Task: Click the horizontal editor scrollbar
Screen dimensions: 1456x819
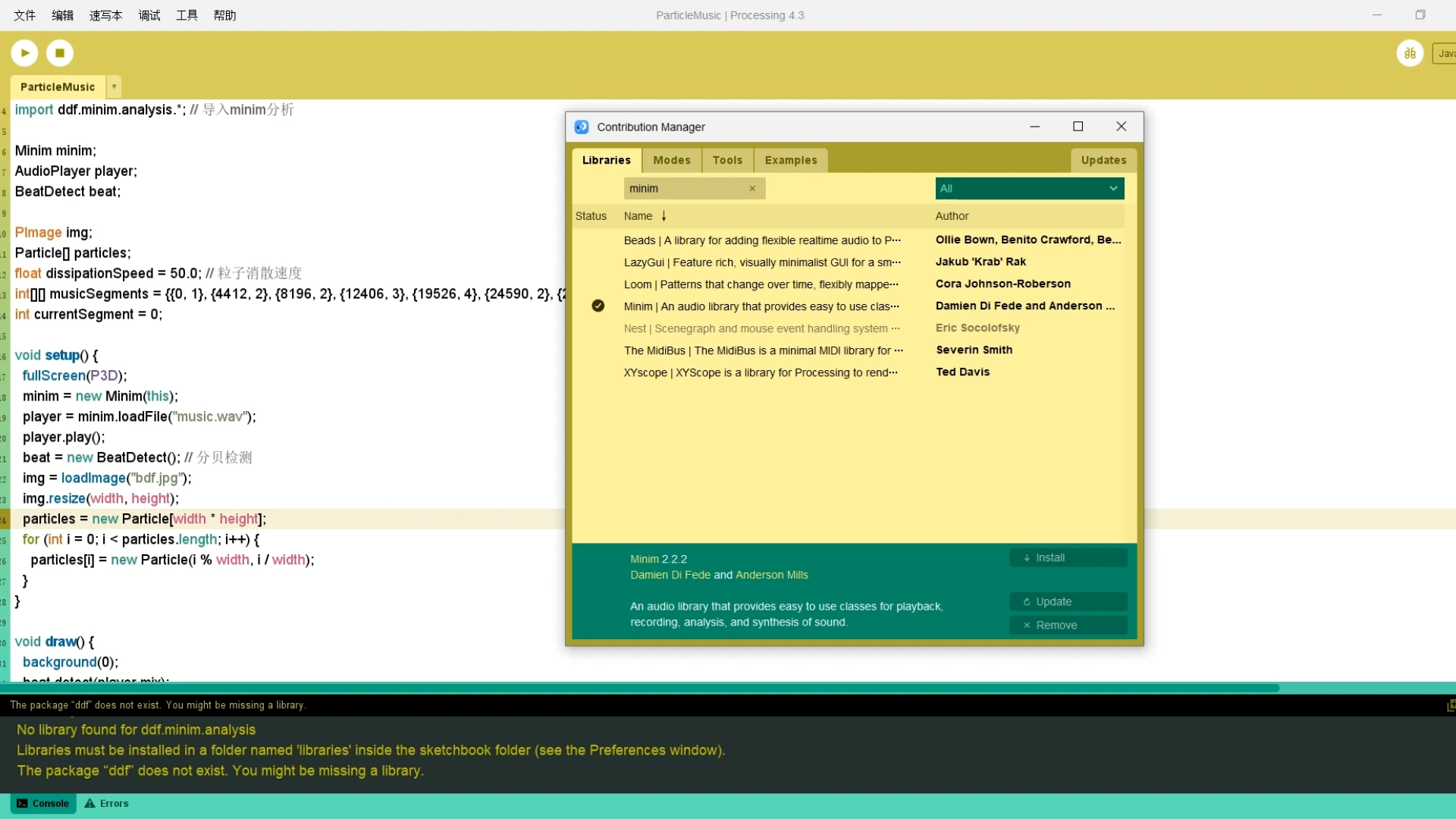Action: point(641,688)
